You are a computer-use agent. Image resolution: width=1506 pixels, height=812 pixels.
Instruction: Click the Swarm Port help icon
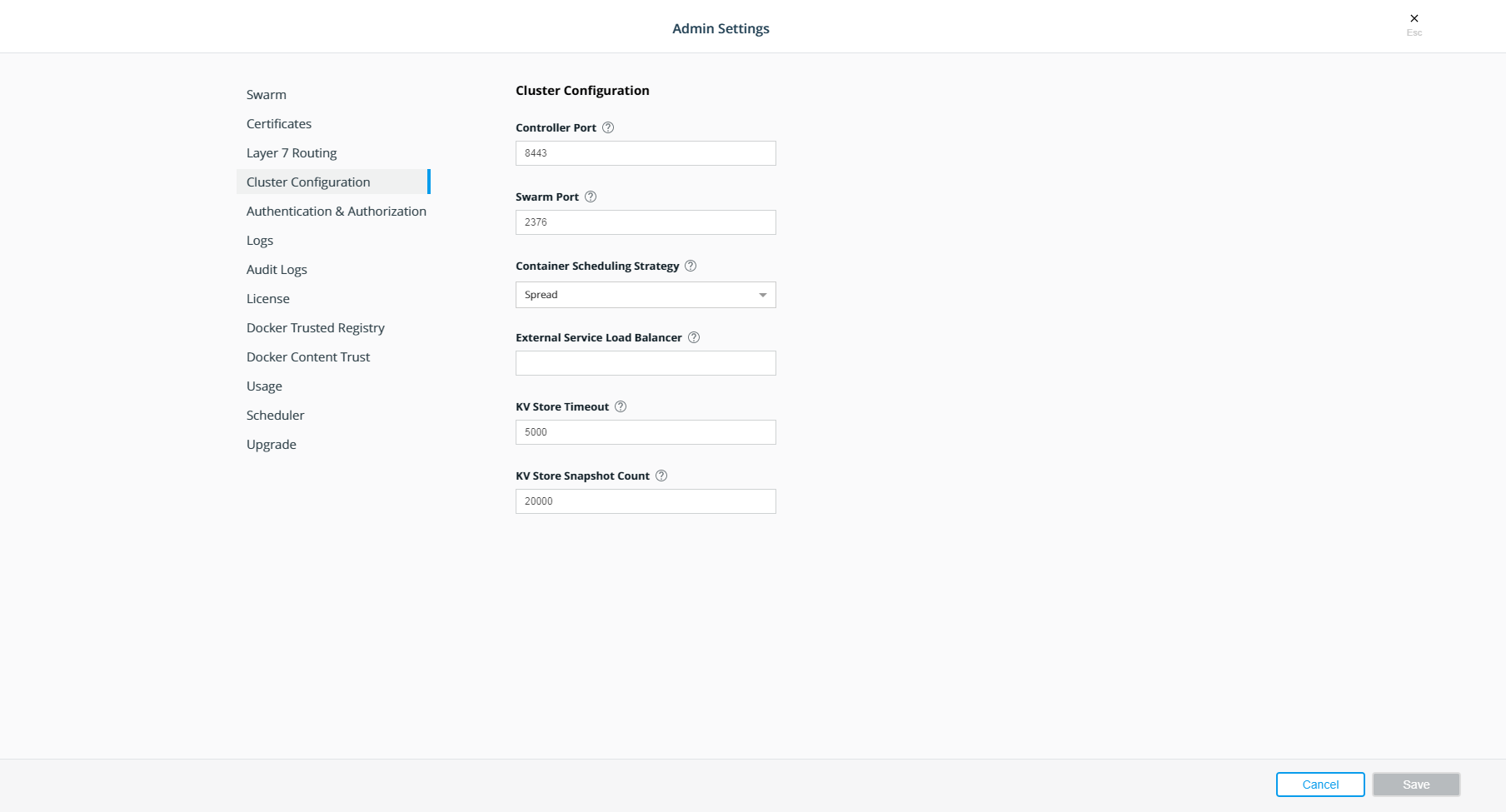tap(591, 197)
